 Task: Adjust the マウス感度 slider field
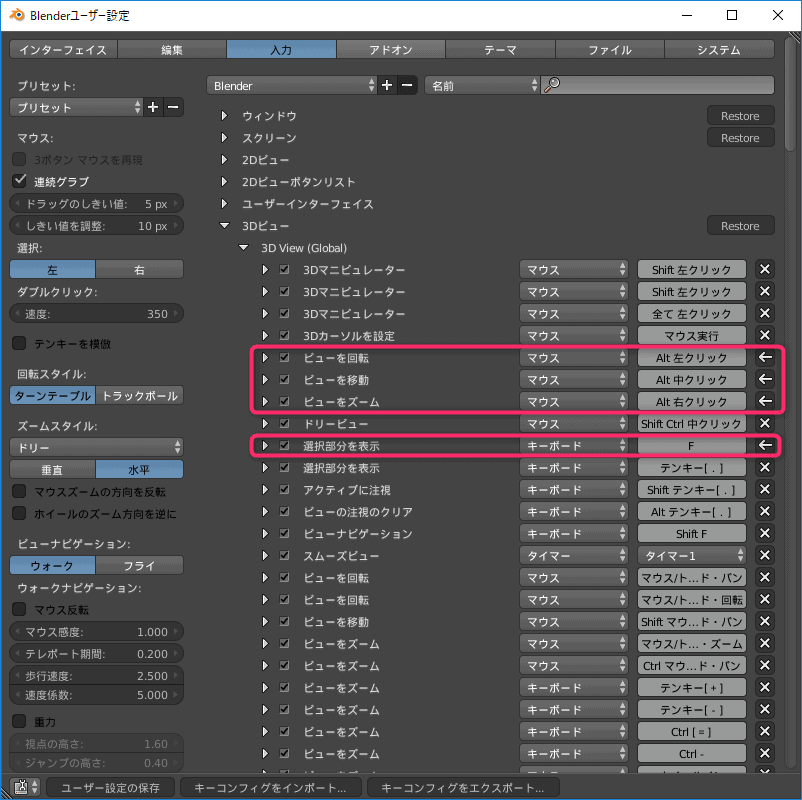tap(96, 632)
